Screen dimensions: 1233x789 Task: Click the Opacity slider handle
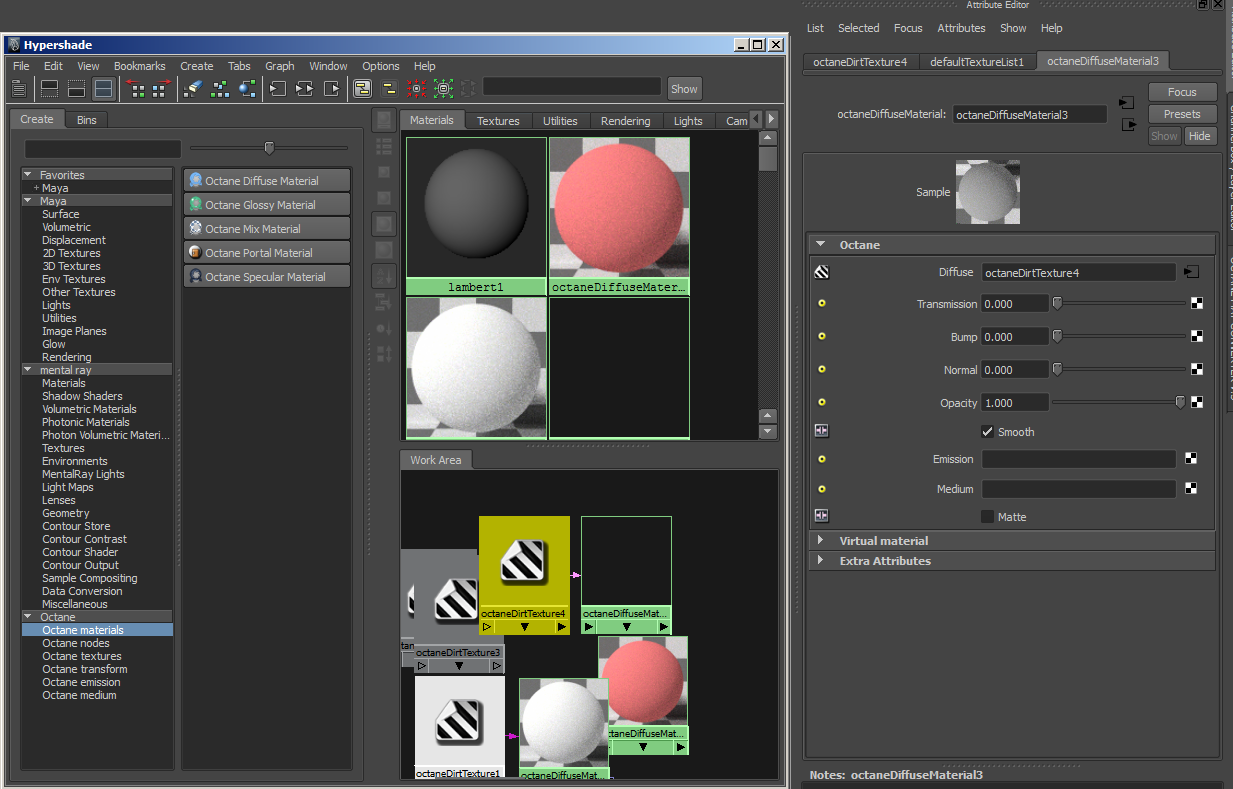(1180, 402)
